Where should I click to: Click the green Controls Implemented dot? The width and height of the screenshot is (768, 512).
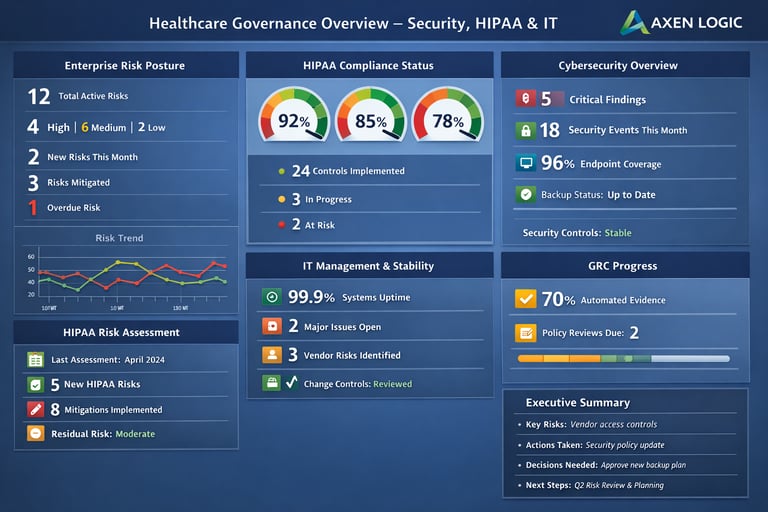pos(282,171)
